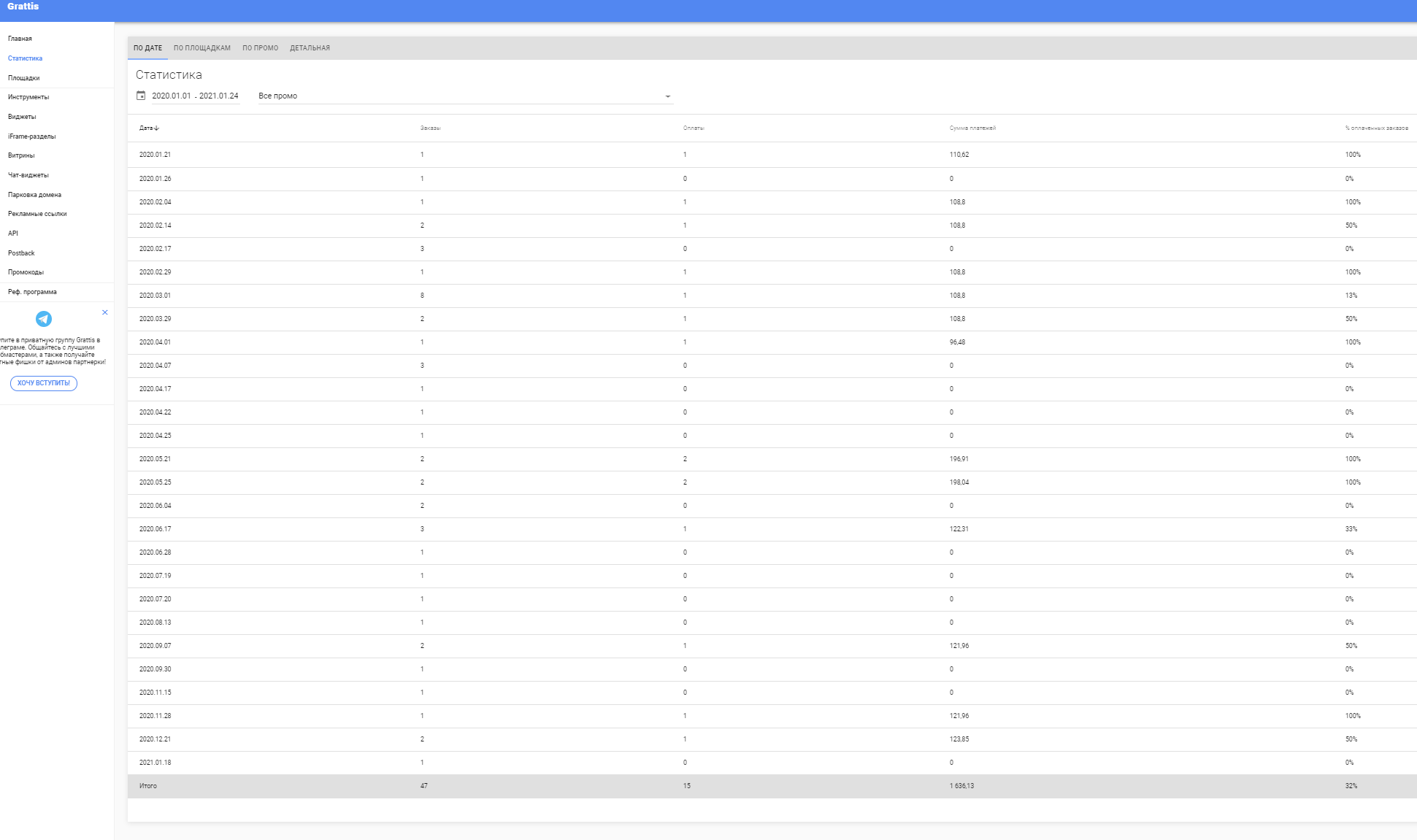
Task: Sort by the Заказы column header
Action: click(430, 128)
